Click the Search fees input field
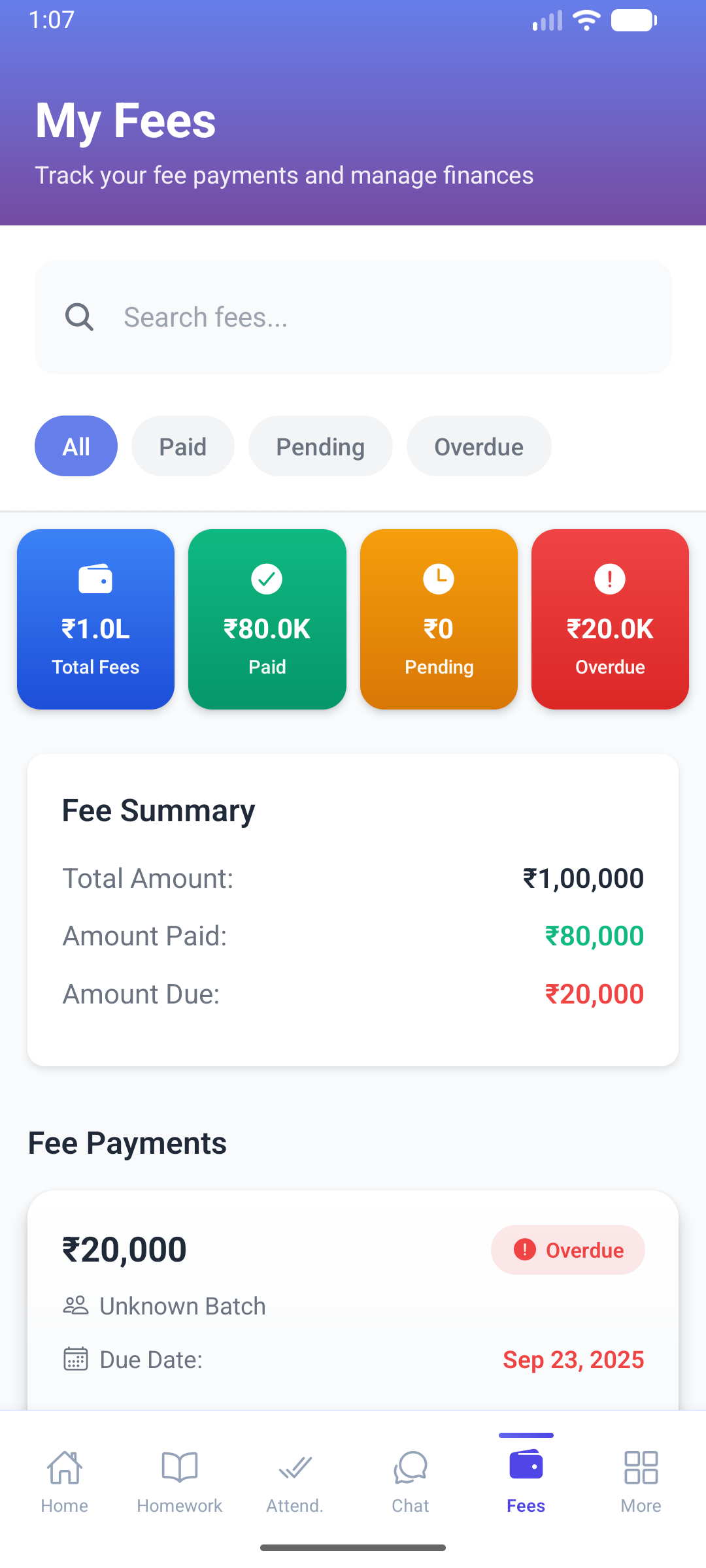The image size is (706, 1568). [353, 317]
